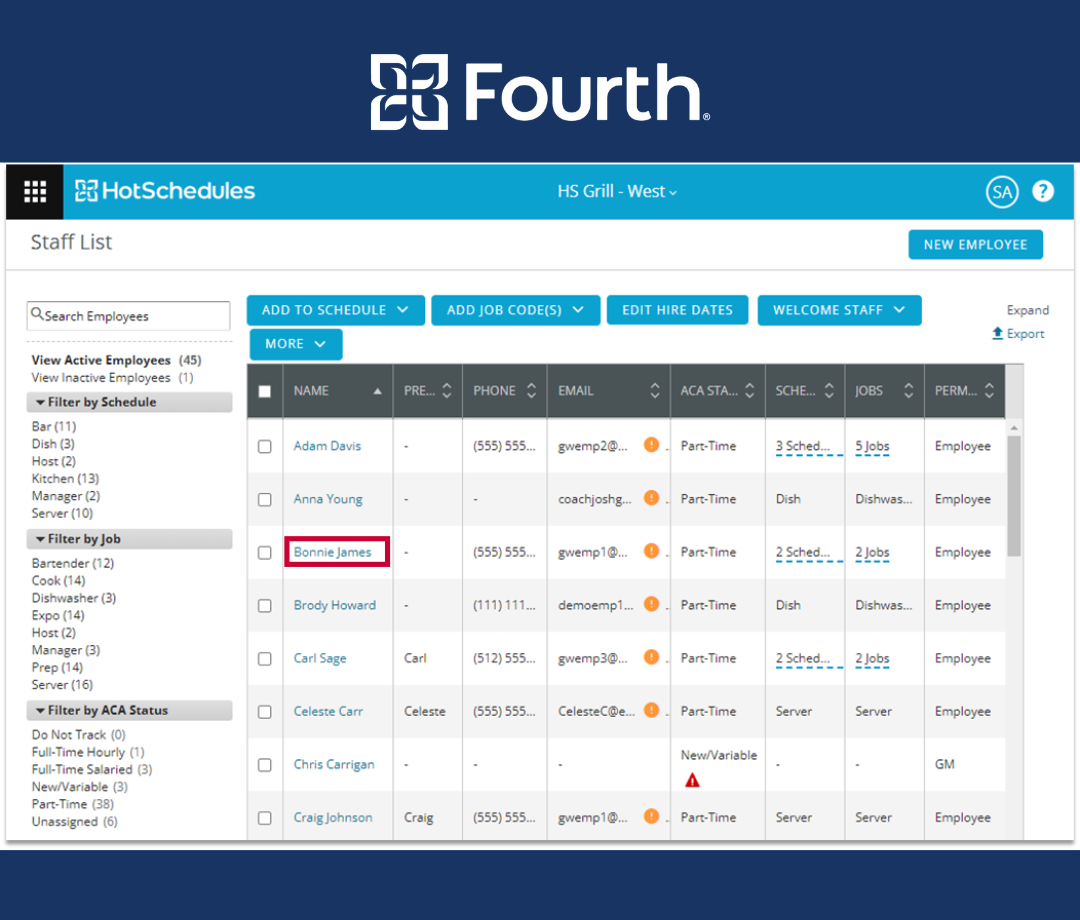Image resolution: width=1080 pixels, height=920 pixels.
Task: Check the box for Celeste Carr
Action: pos(264,711)
